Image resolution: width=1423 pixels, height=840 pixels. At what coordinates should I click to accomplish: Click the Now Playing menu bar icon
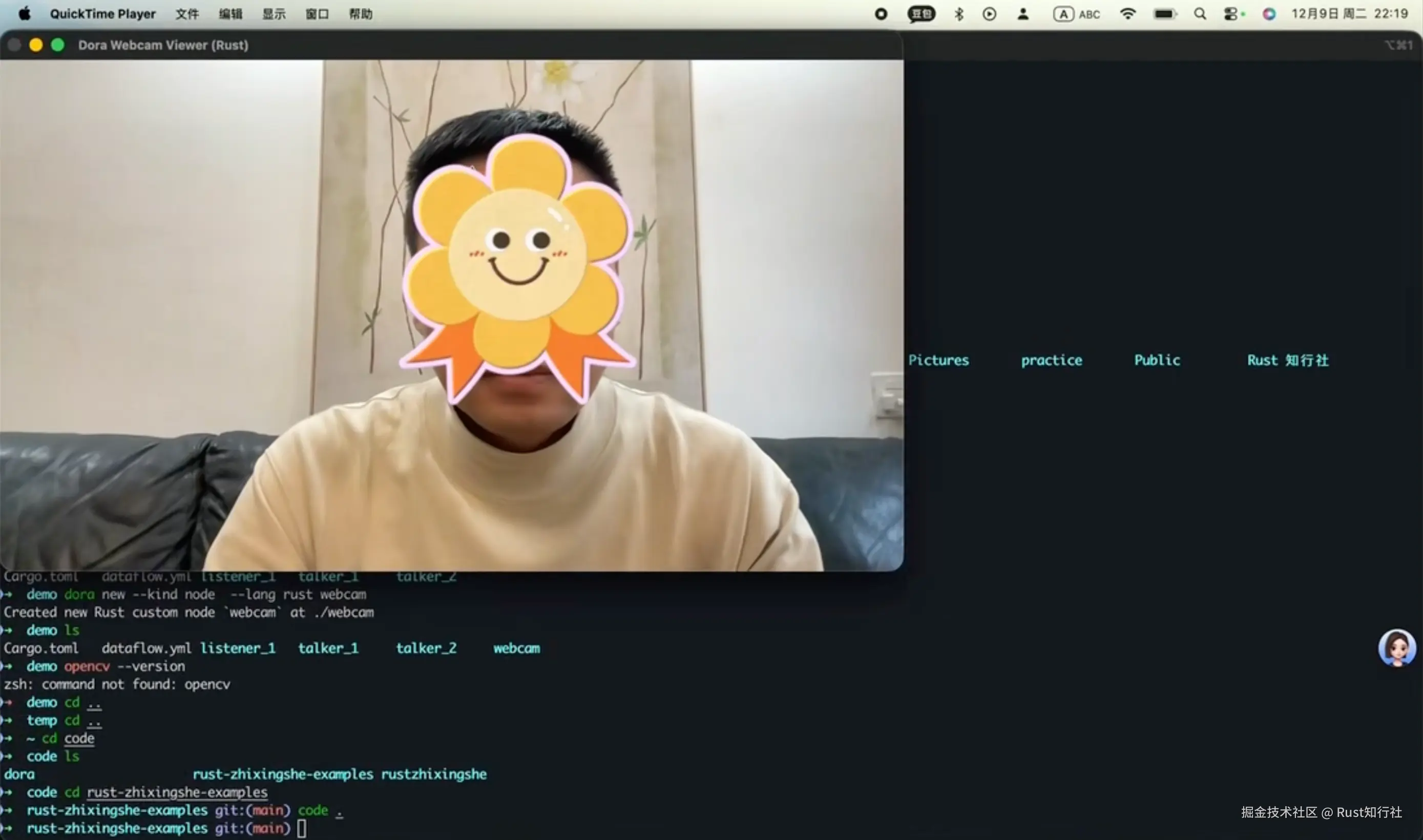click(x=989, y=14)
